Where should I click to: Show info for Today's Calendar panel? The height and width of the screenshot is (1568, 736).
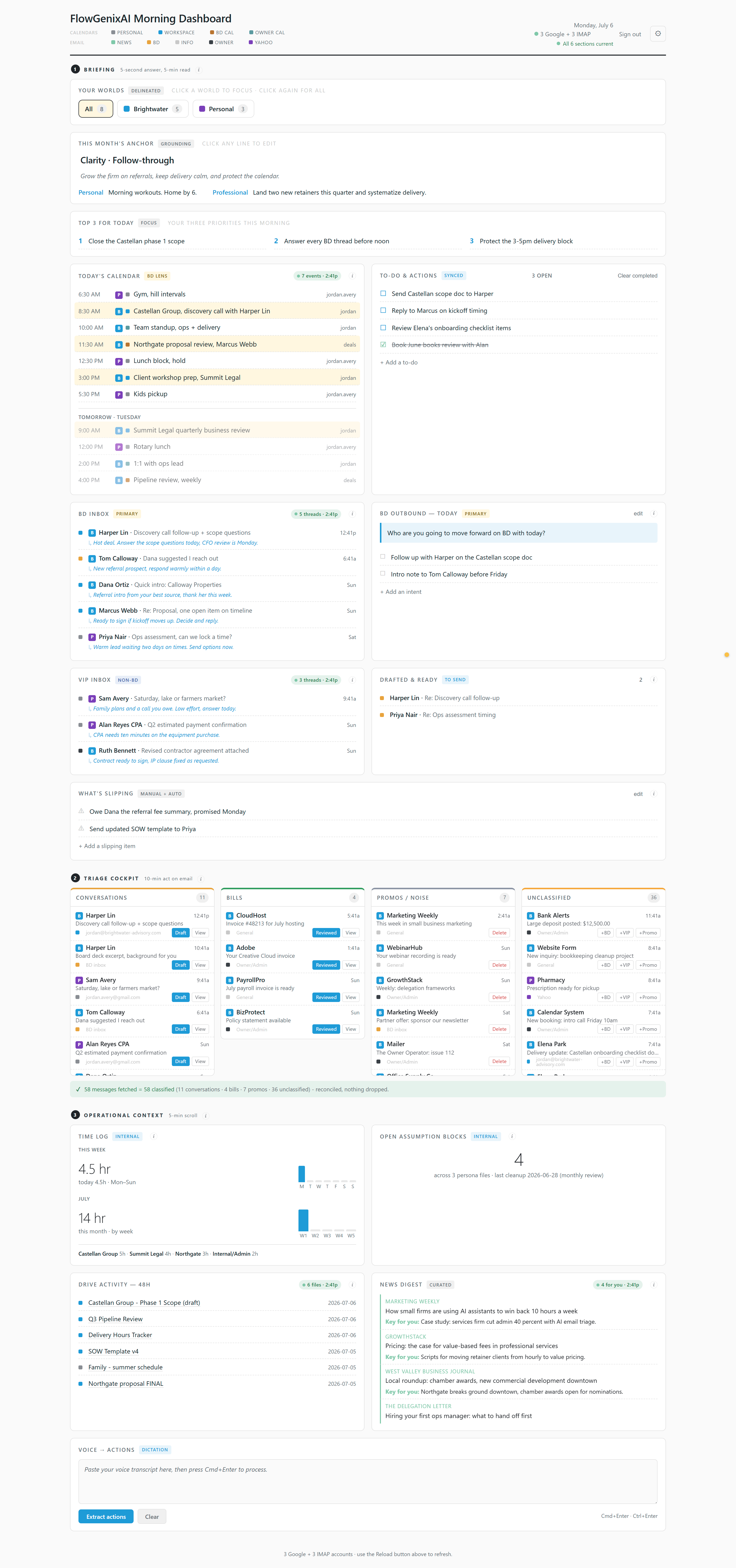point(352,276)
